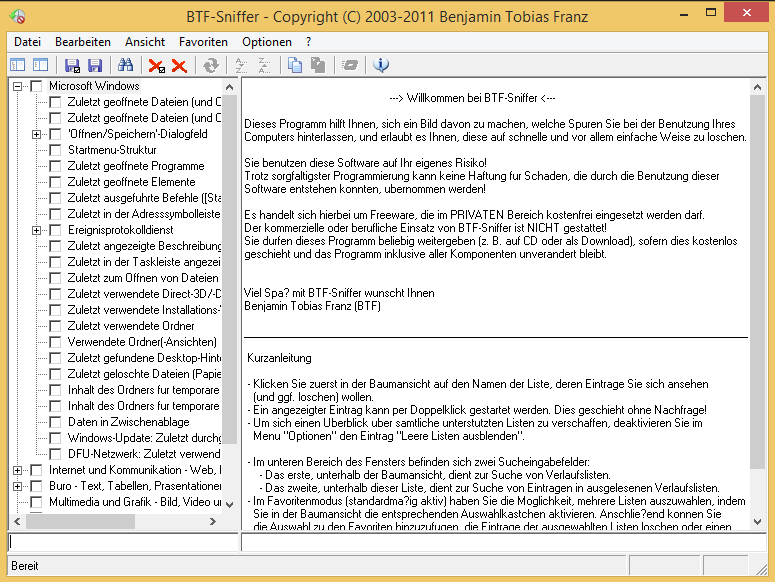
Task: Click the plain floppy save icon
Action: point(95,65)
